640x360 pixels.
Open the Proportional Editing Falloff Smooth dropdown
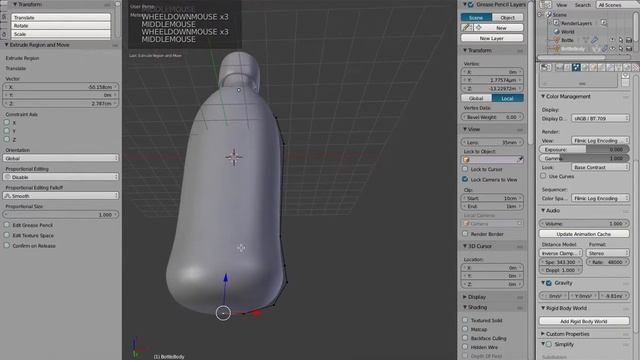pos(60,196)
